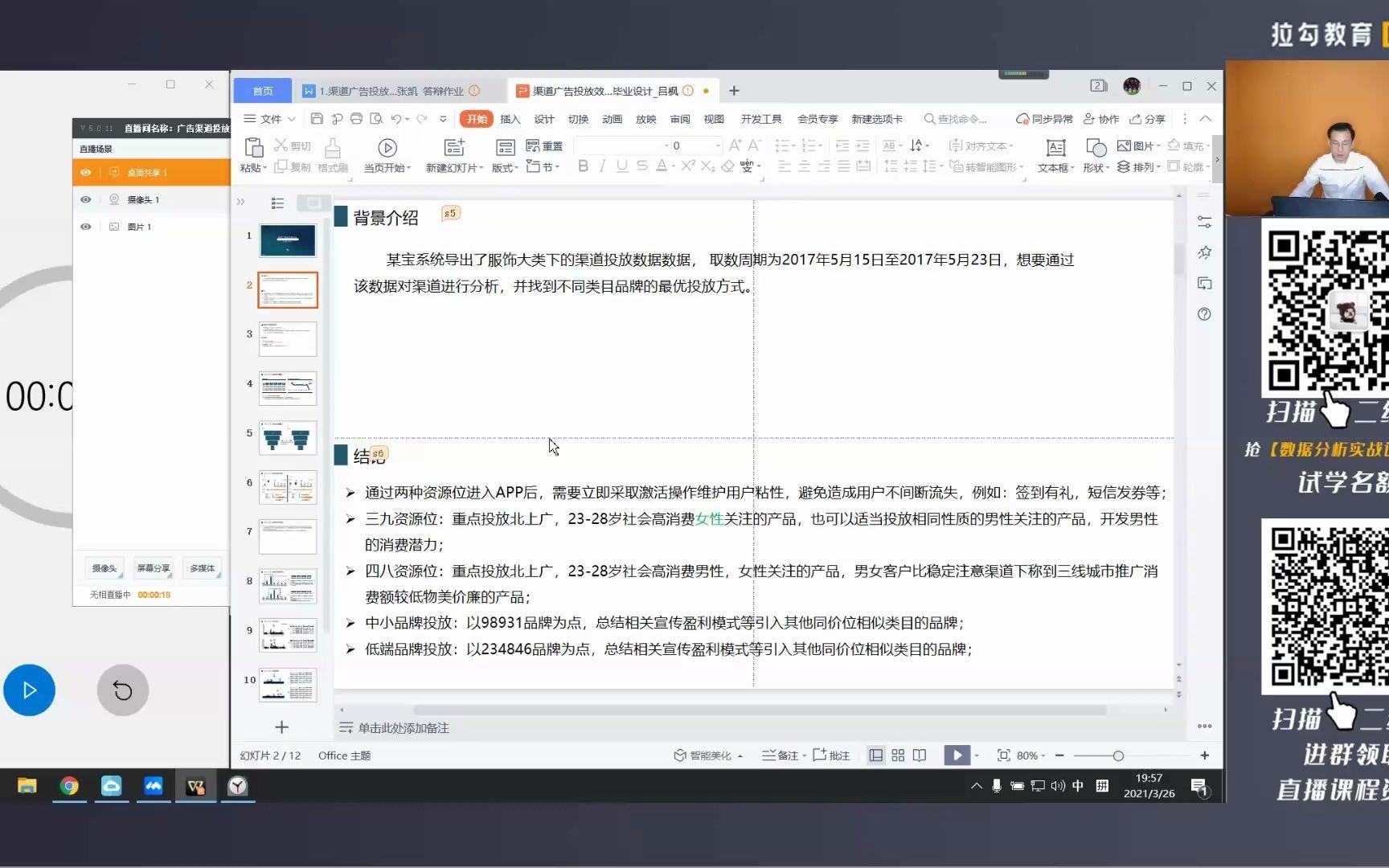The image size is (1389, 868).
Task: Click the Print icon in quick access toolbar
Action: click(356, 119)
